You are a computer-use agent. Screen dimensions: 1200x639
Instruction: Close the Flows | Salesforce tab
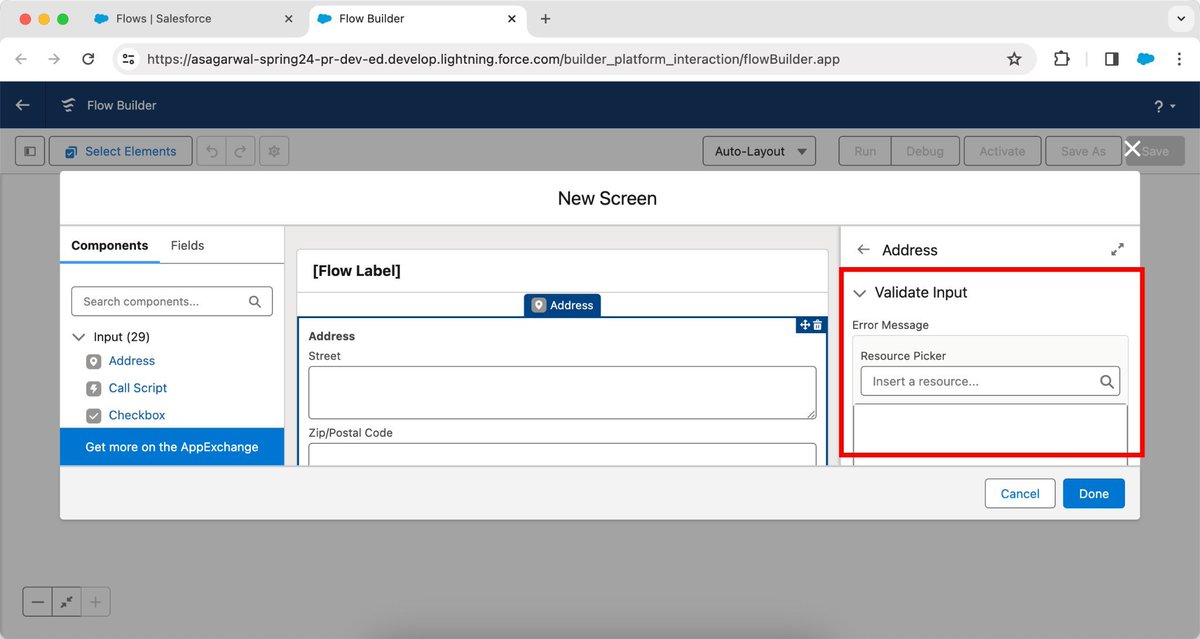289,19
